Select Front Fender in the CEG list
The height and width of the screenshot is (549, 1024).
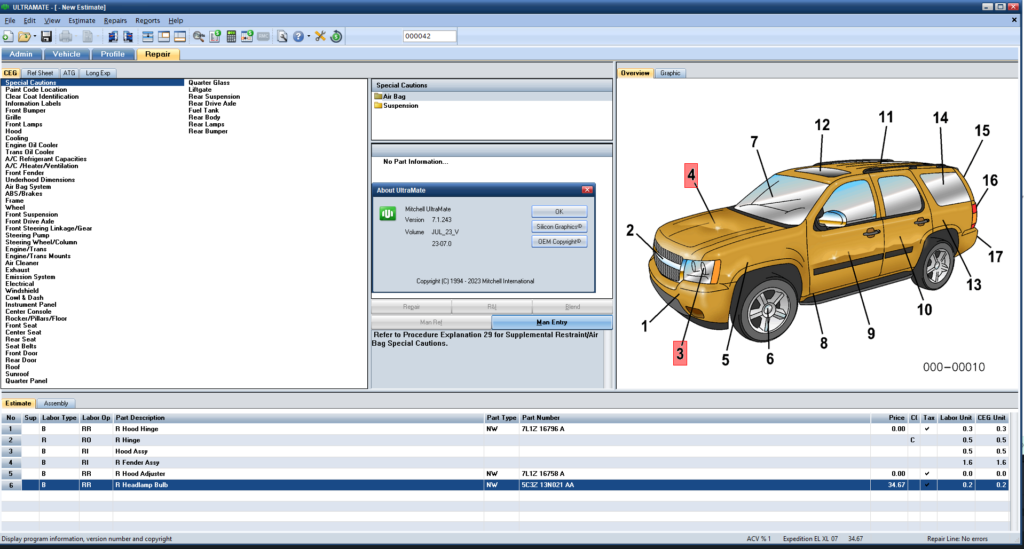pos(25,173)
